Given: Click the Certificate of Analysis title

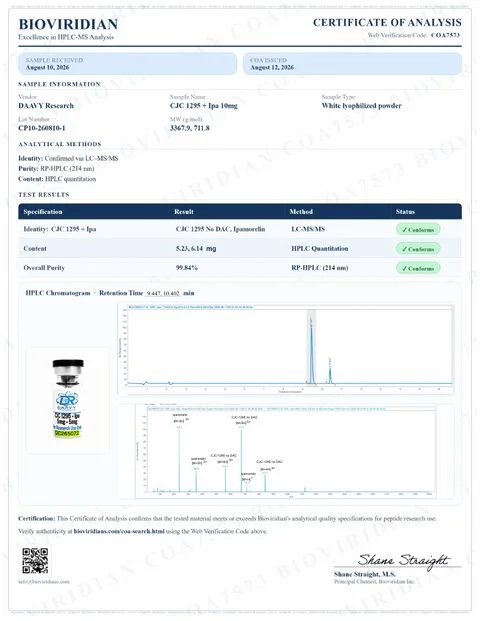Looking at the screenshot, I should tap(387, 23).
